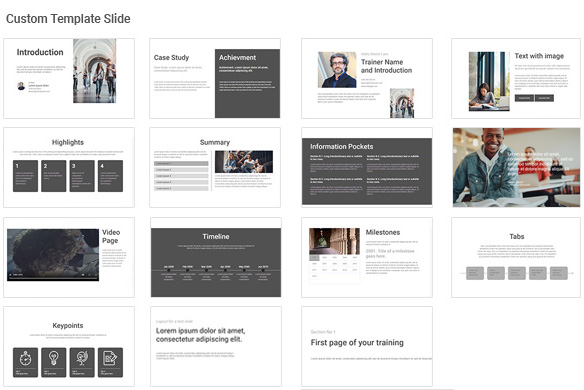
Task: Click the last tab box in Tabs slide
Action: click(559, 273)
